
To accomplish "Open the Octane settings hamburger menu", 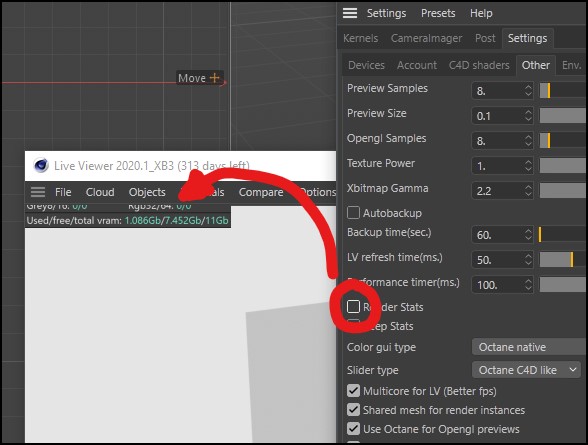I will coord(350,13).
